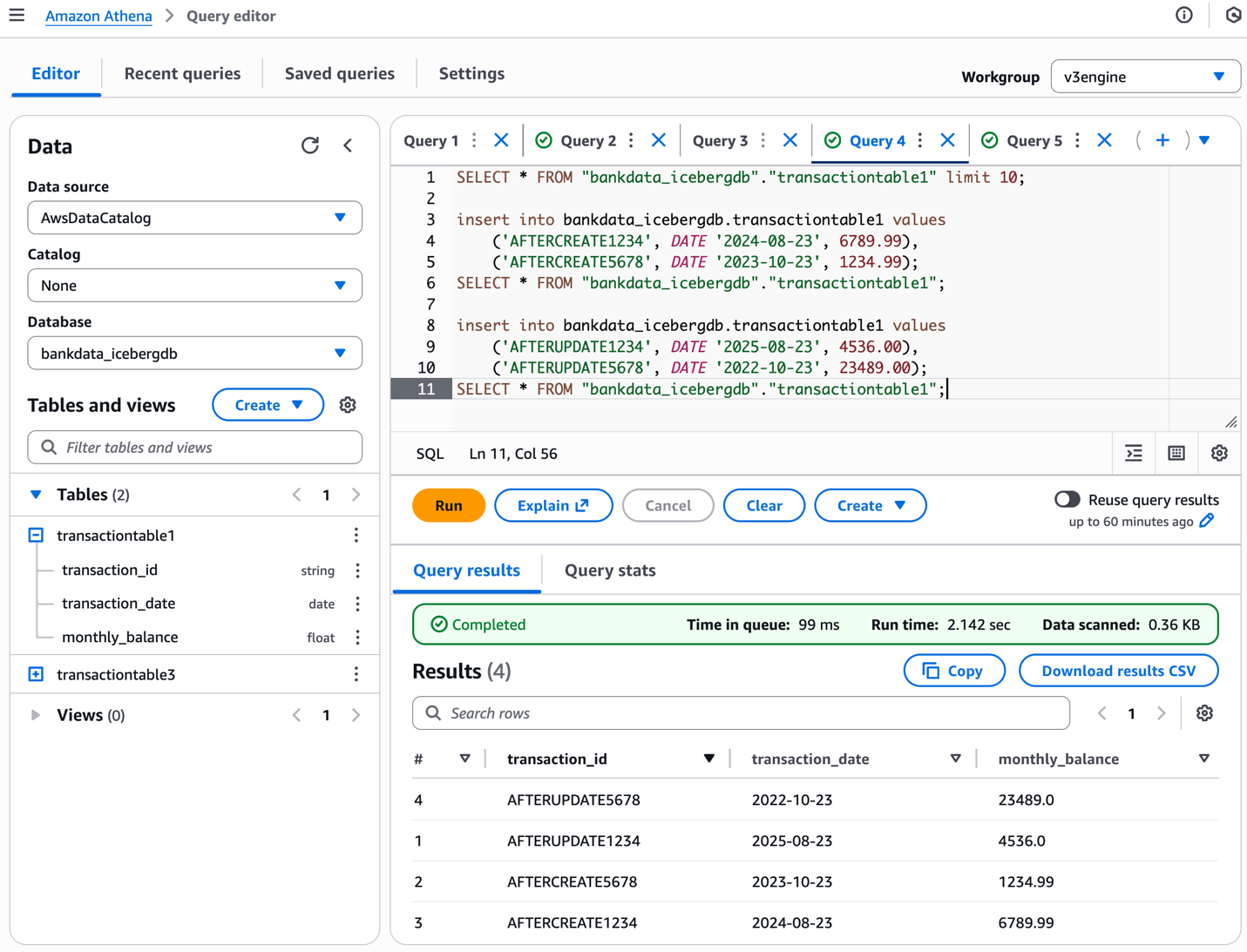Open the Workgroup dropdown
1247x952 pixels.
[1145, 77]
